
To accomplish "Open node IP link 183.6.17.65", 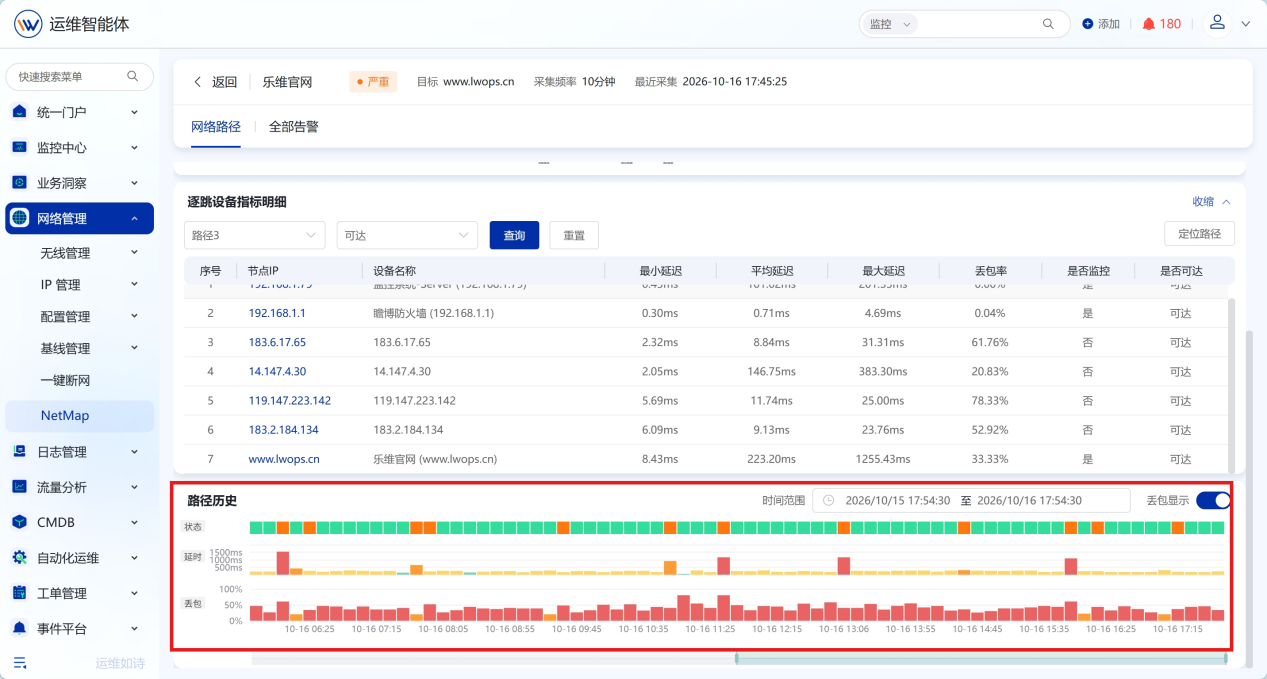I will (277, 342).
